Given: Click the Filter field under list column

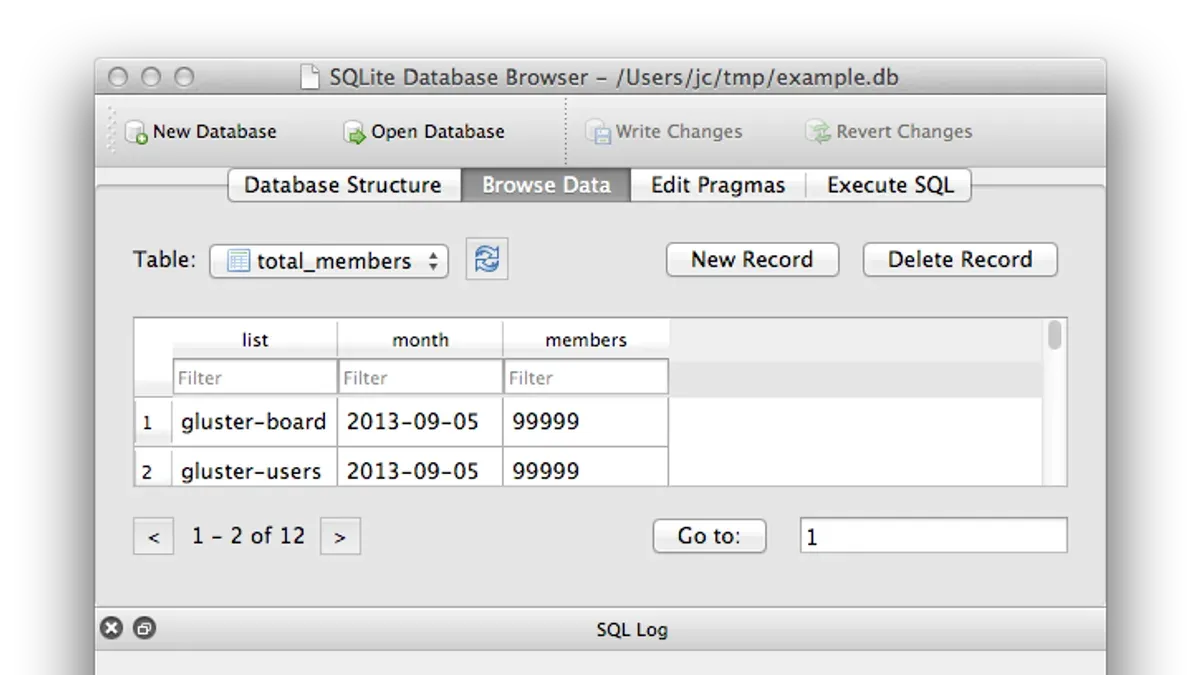Looking at the screenshot, I should tap(255, 377).
